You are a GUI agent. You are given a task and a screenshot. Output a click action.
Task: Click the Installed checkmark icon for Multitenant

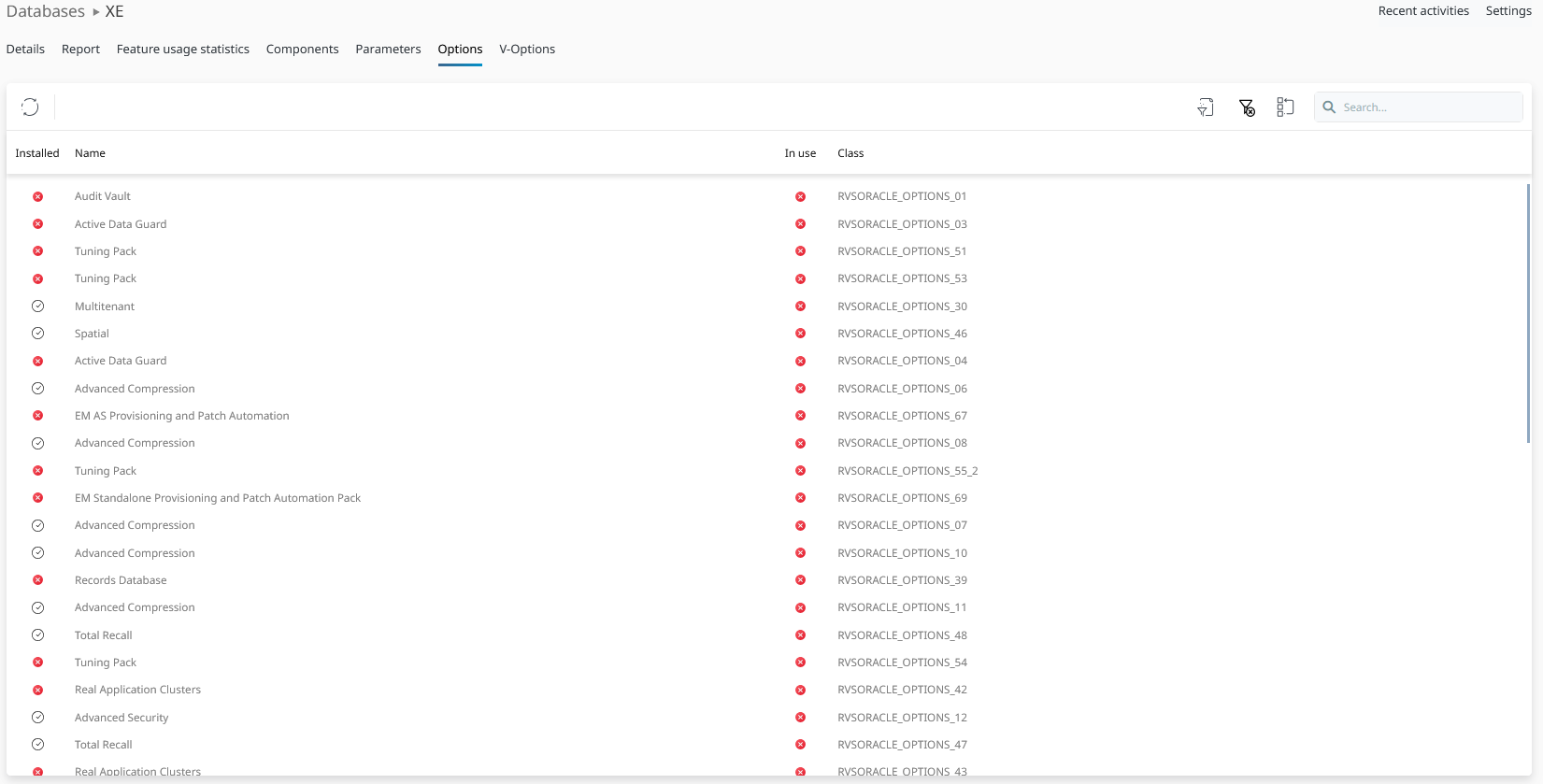point(38,306)
